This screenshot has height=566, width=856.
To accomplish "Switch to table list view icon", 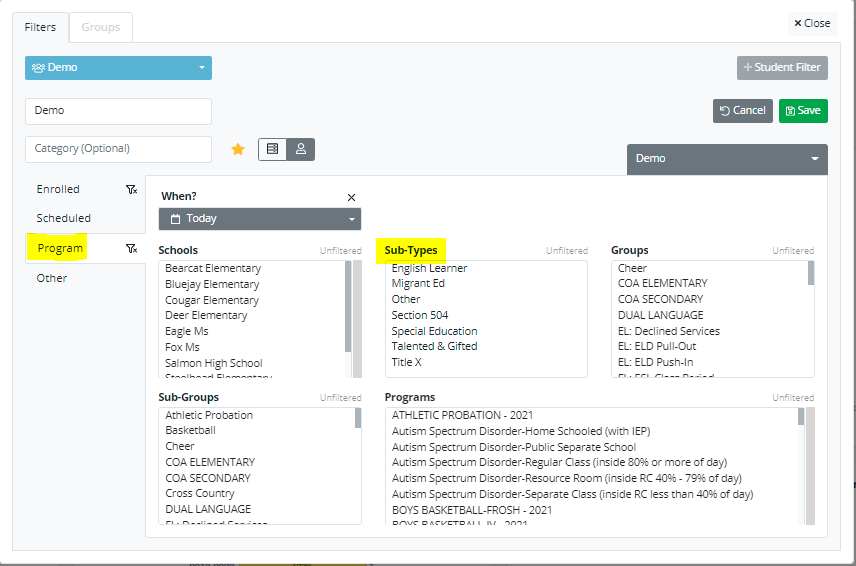I will point(272,149).
